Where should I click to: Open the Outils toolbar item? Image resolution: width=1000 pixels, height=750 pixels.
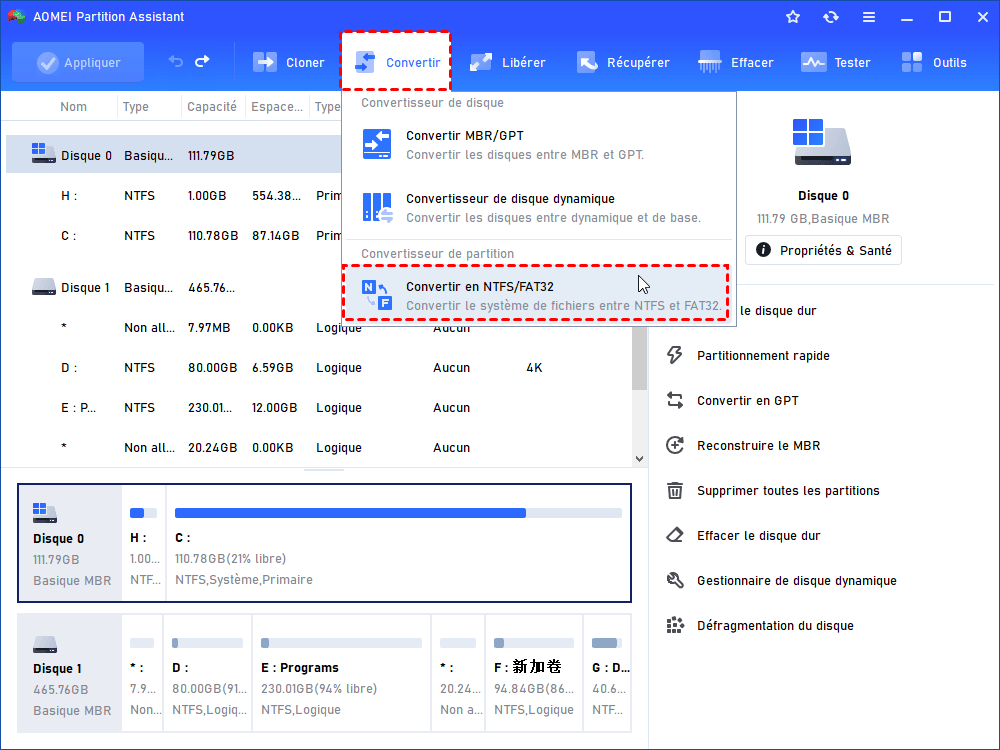934,62
